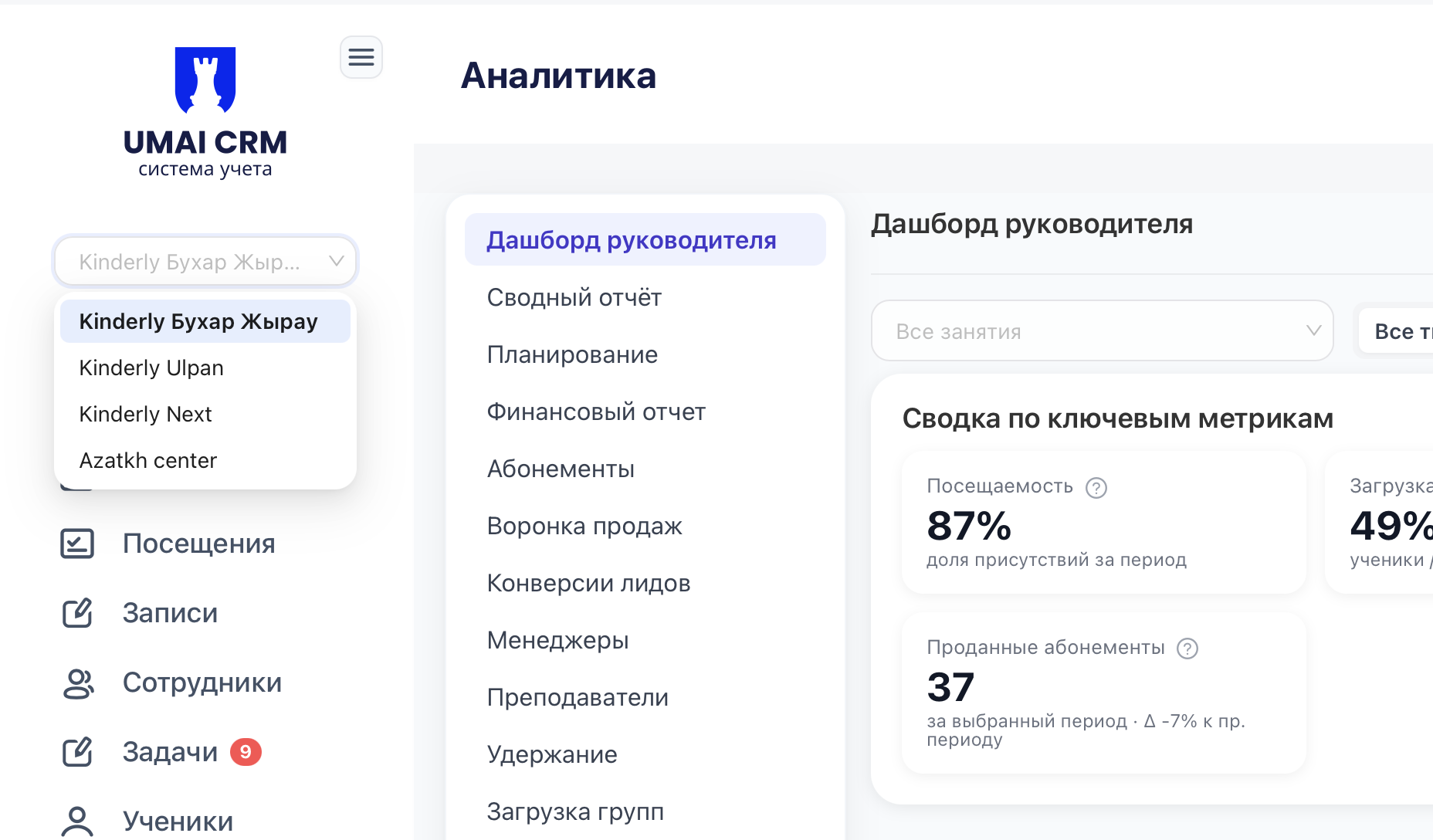Open Задачи in the sidebar
The width and height of the screenshot is (1433, 840).
[x=170, y=752]
